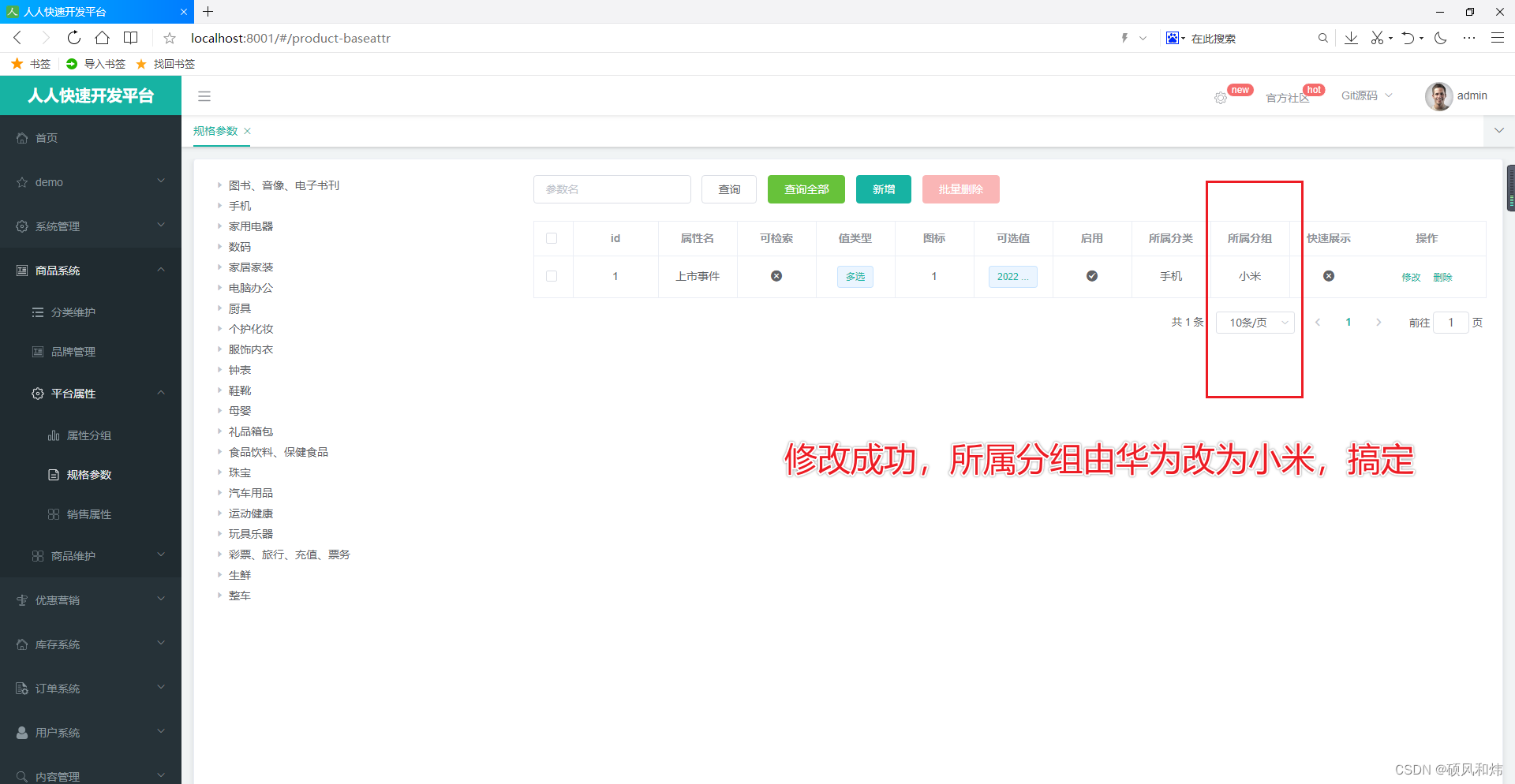The width and height of the screenshot is (1515, 784).
Task: Click the green 查询全部 button
Action: coord(806,189)
